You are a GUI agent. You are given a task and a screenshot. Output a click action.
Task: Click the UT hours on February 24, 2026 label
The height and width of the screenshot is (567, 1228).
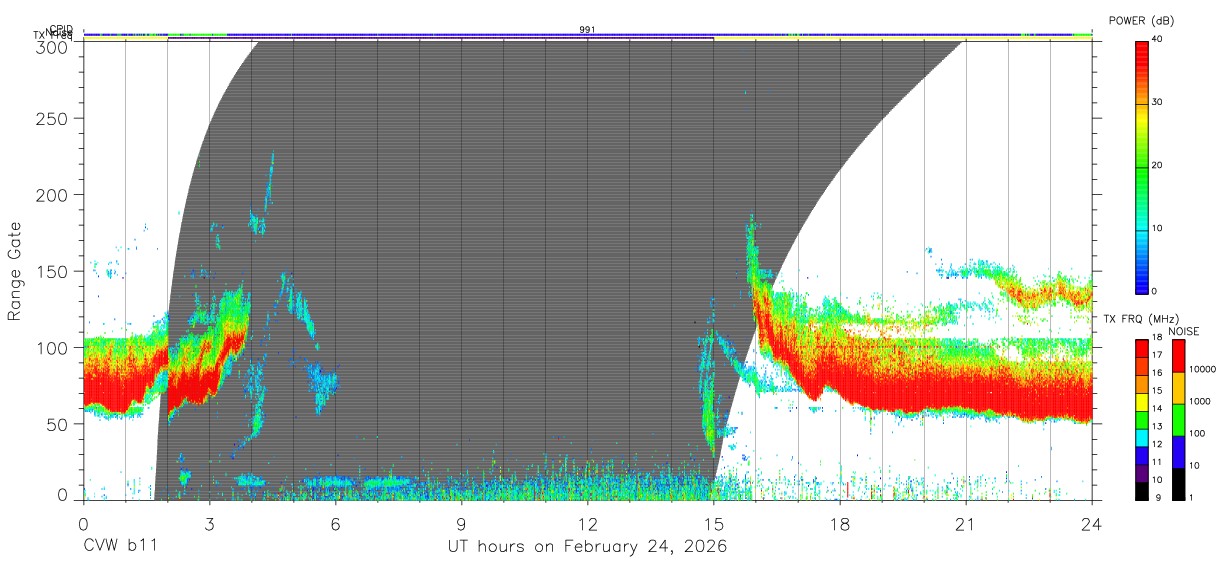tap(587, 547)
